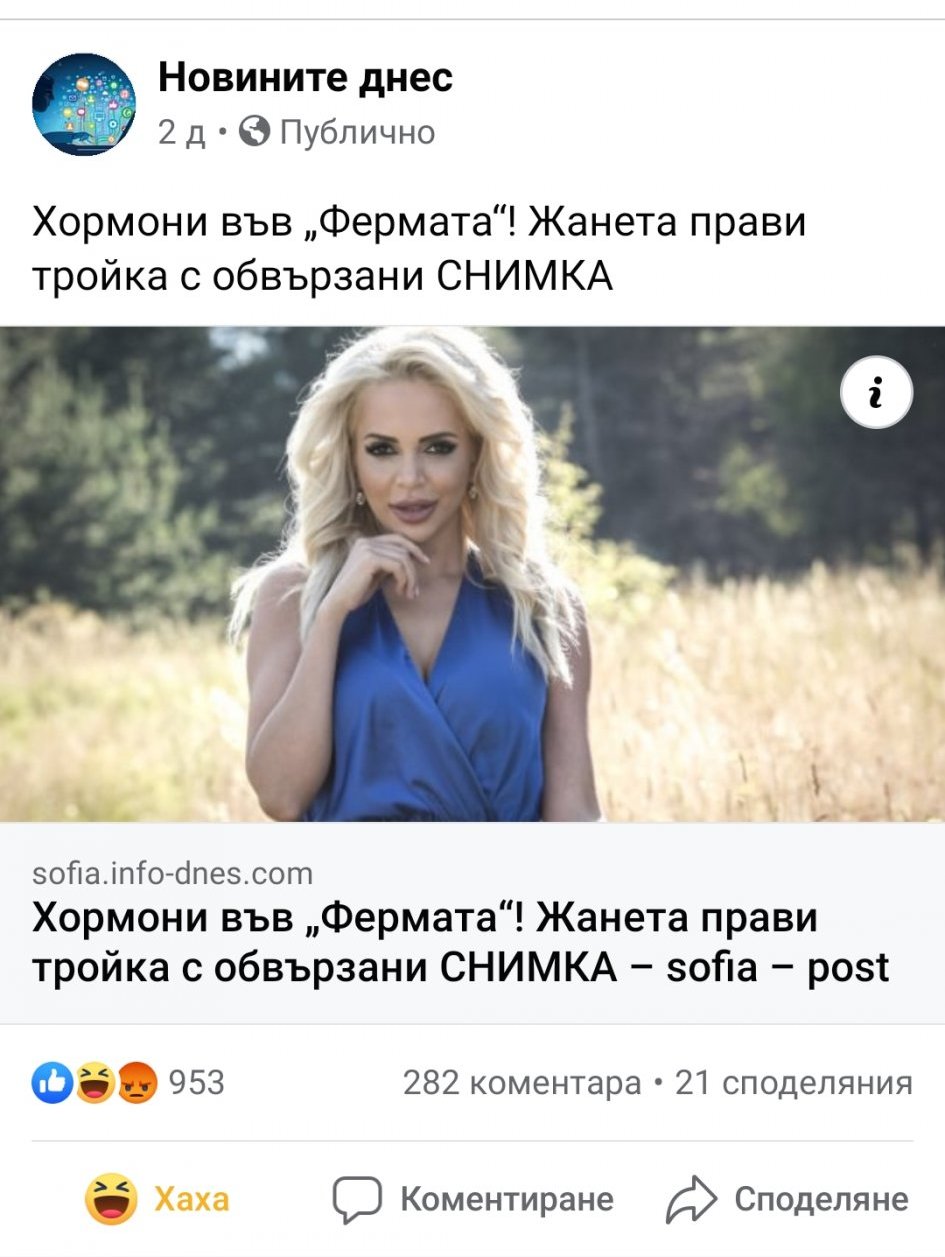Click the angry reaction icon

pos(137,1083)
